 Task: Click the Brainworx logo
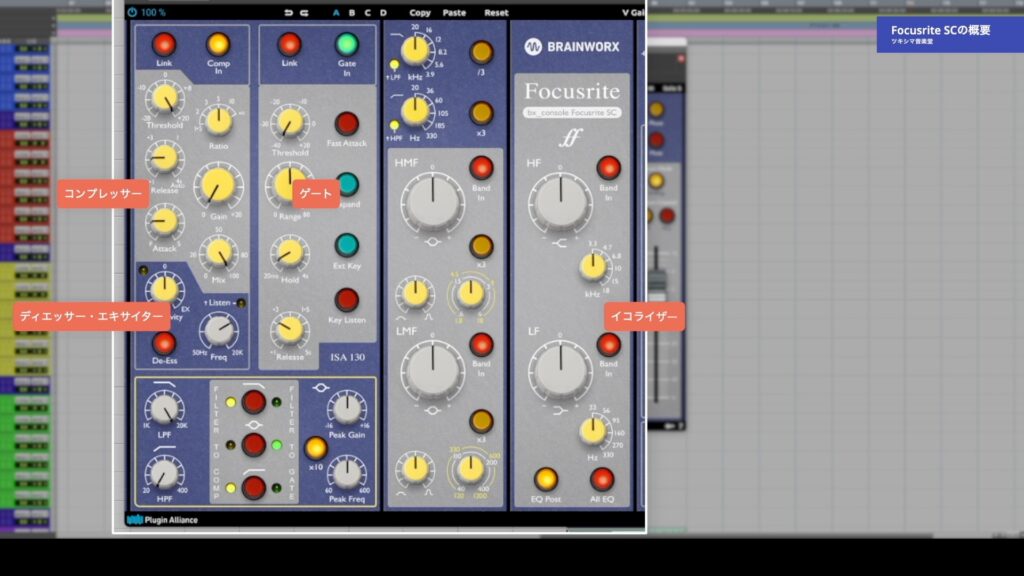[572, 46]
